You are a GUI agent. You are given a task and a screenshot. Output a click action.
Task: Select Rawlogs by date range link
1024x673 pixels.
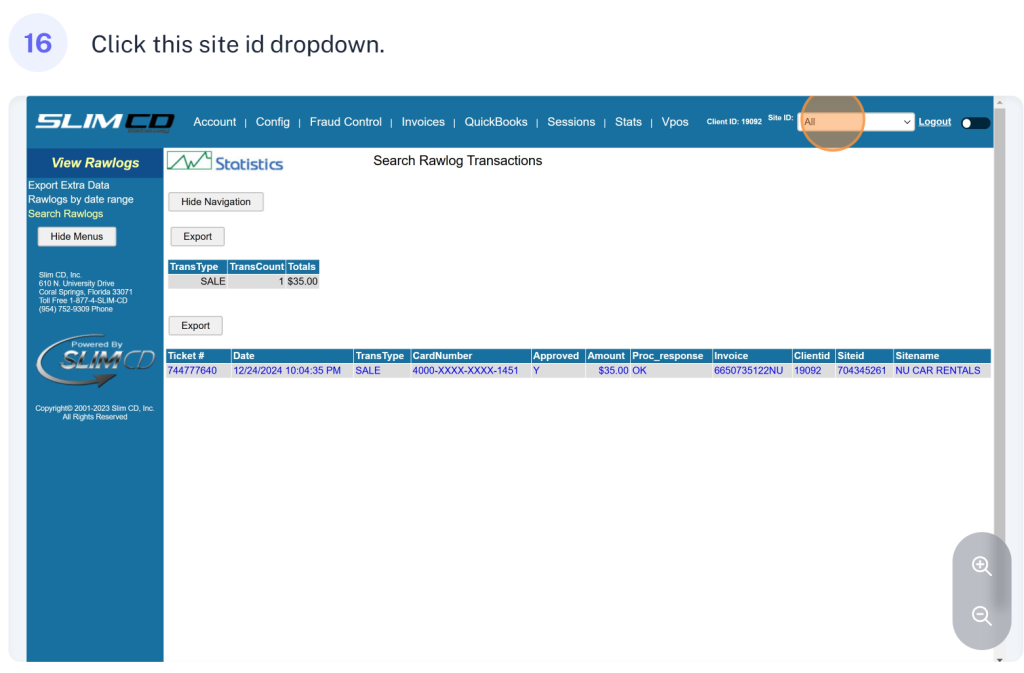[80, 199]
